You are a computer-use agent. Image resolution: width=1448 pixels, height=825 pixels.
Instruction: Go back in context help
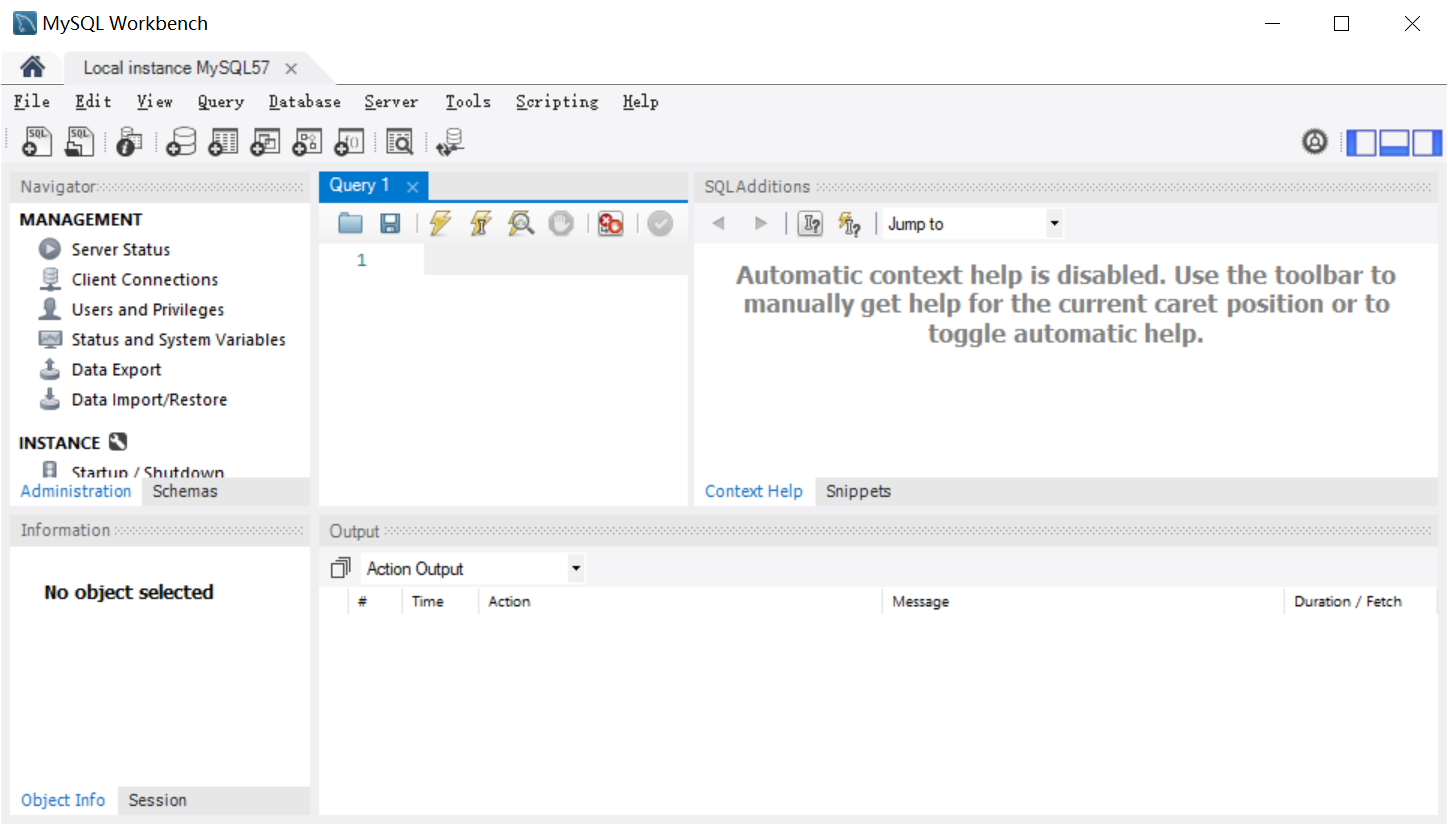click(x=718, y=224)
